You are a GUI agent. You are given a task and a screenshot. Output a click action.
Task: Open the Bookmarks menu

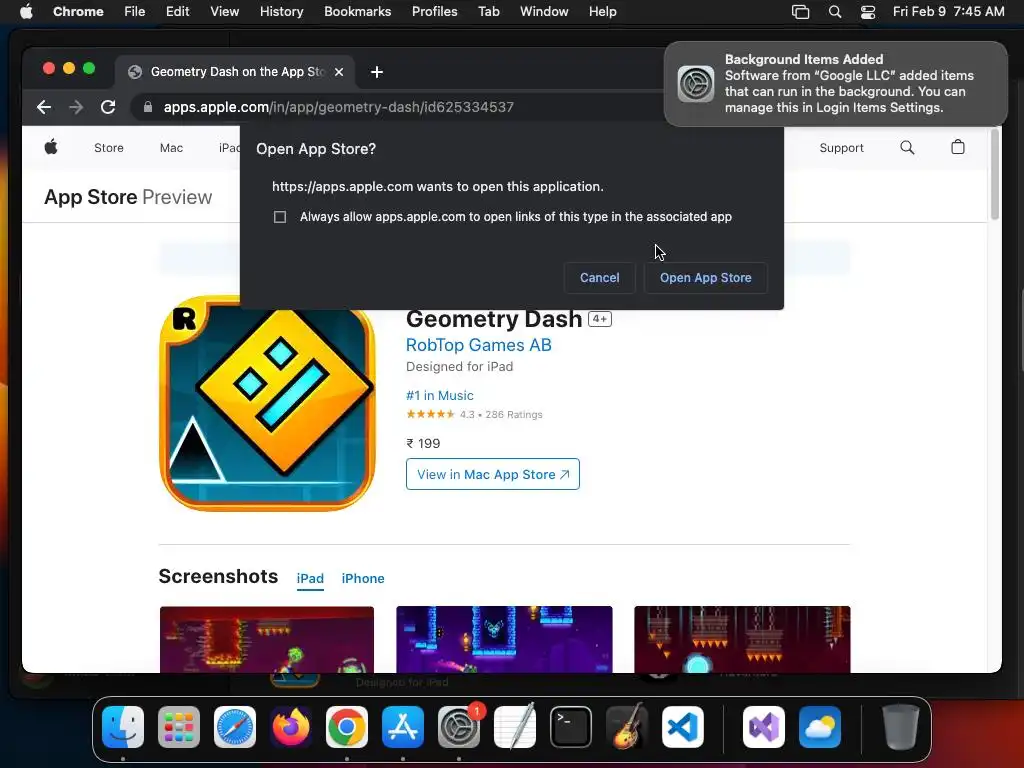click(x=358, y=12)
